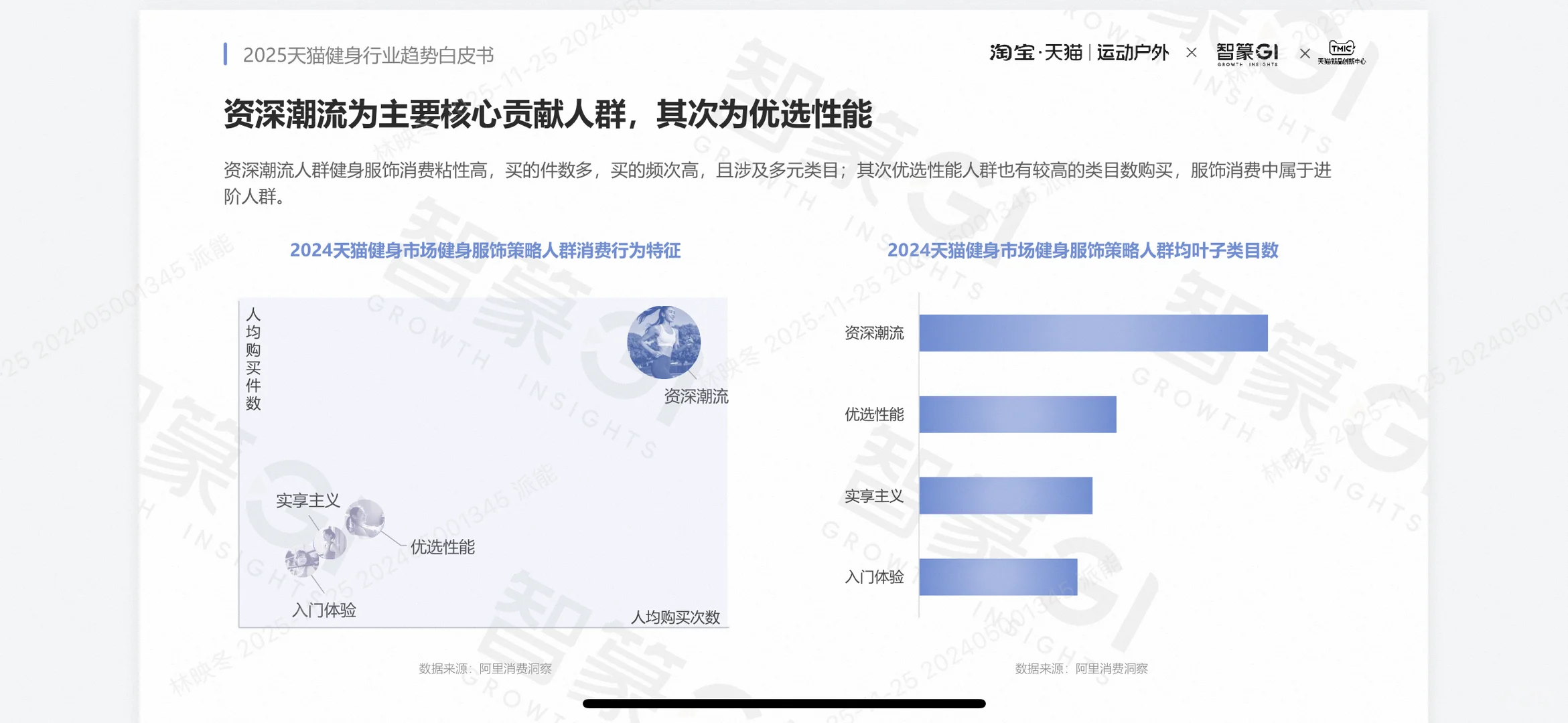
Task: Click the 资深潮流 category label beside its bar
Action: click(874, 333)
